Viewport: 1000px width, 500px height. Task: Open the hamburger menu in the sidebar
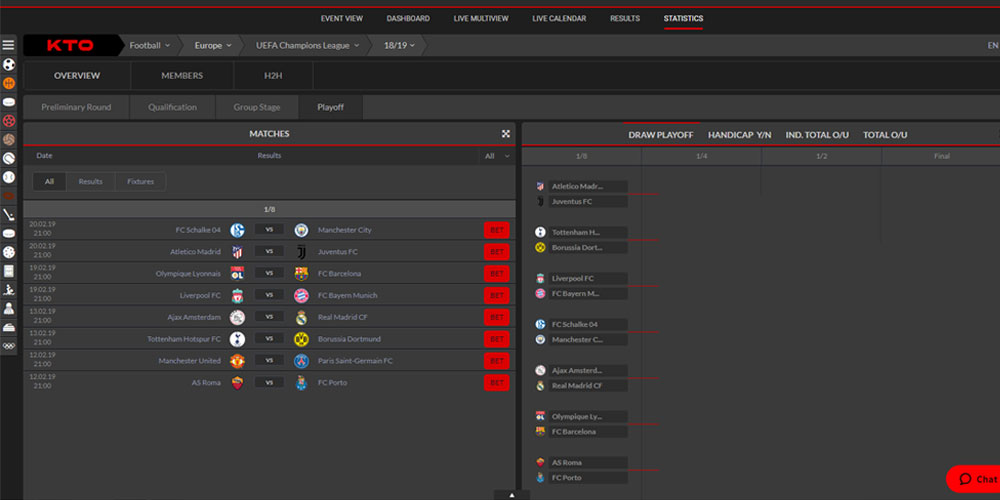pos(9,45)
